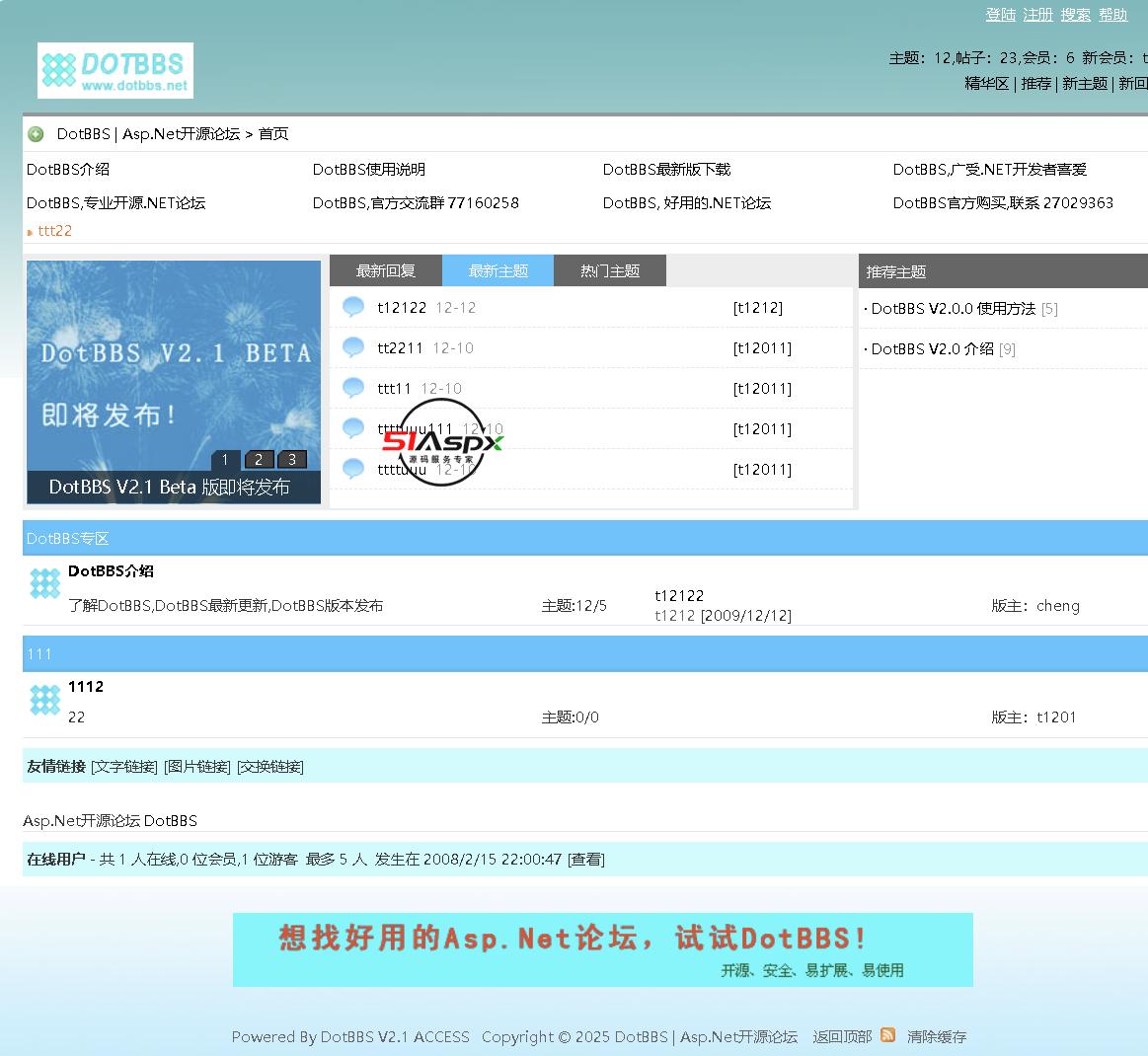Open the 111 category header
Image resolution: width=1148 pixels, height=1056 pixels.
click(x=38, y=654)
